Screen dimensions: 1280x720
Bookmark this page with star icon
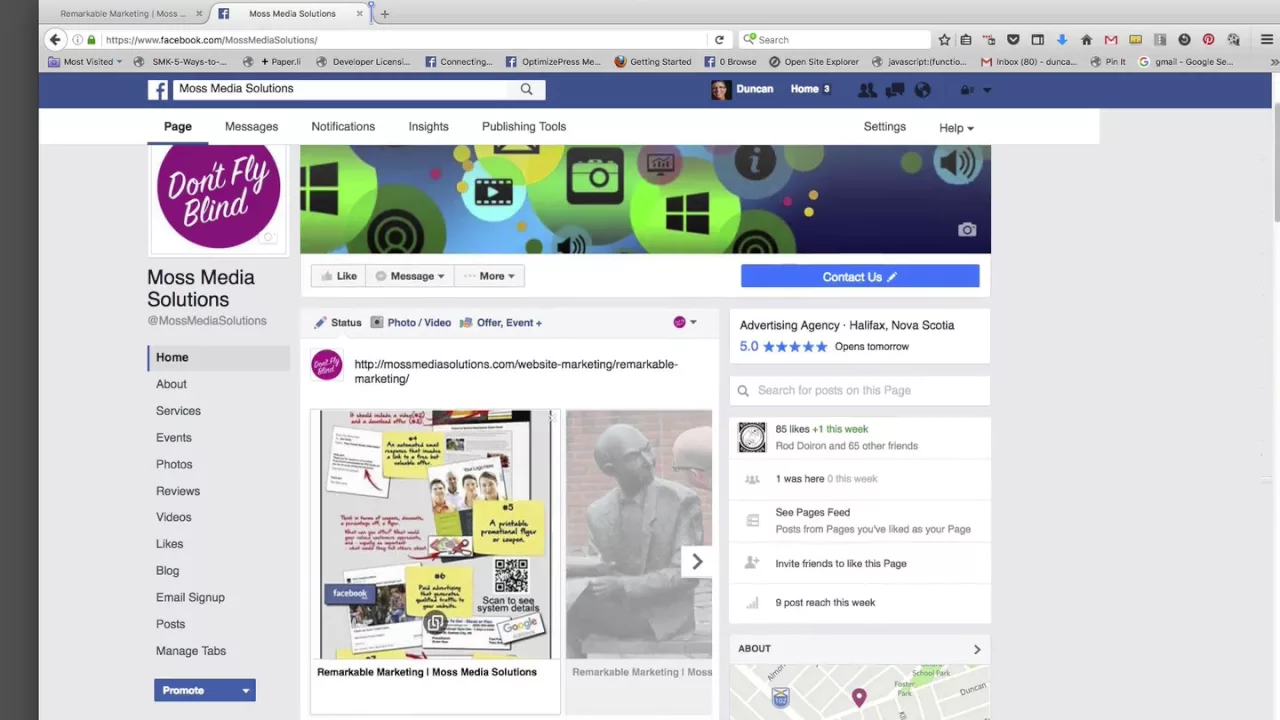click(944, 40)
